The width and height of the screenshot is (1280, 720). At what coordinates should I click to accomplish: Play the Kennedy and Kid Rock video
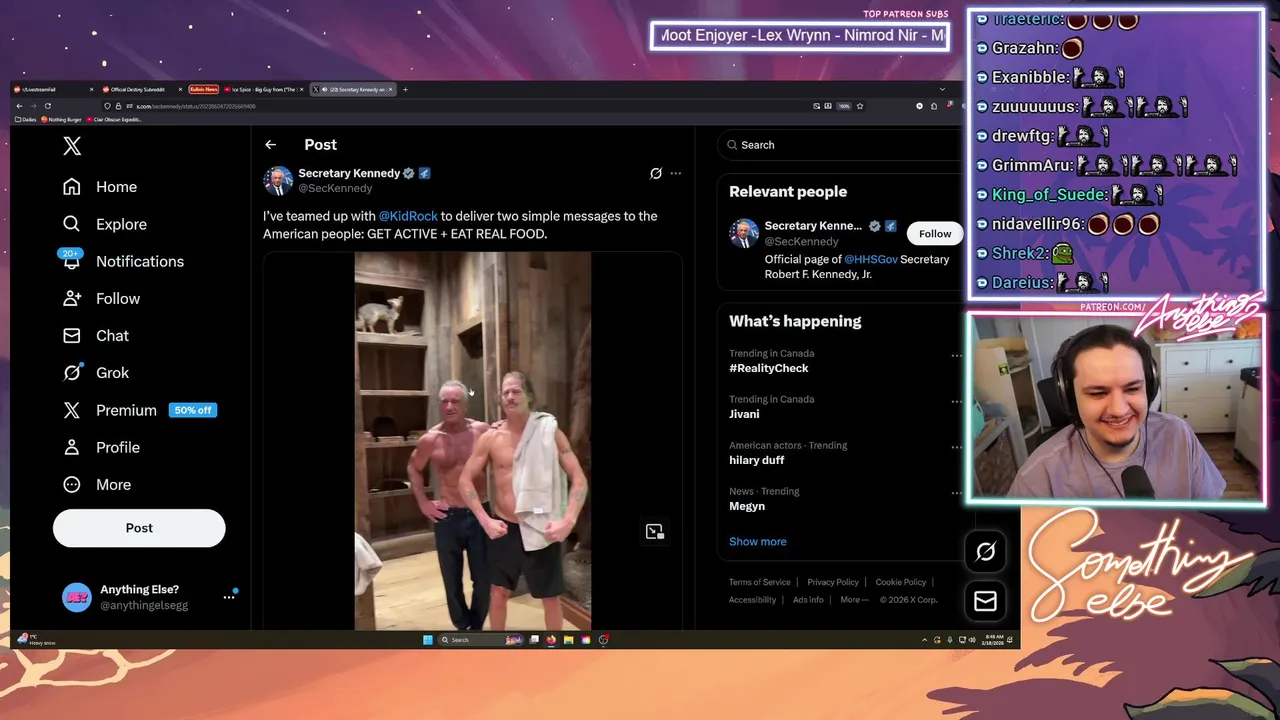click(x=473, y=441)
